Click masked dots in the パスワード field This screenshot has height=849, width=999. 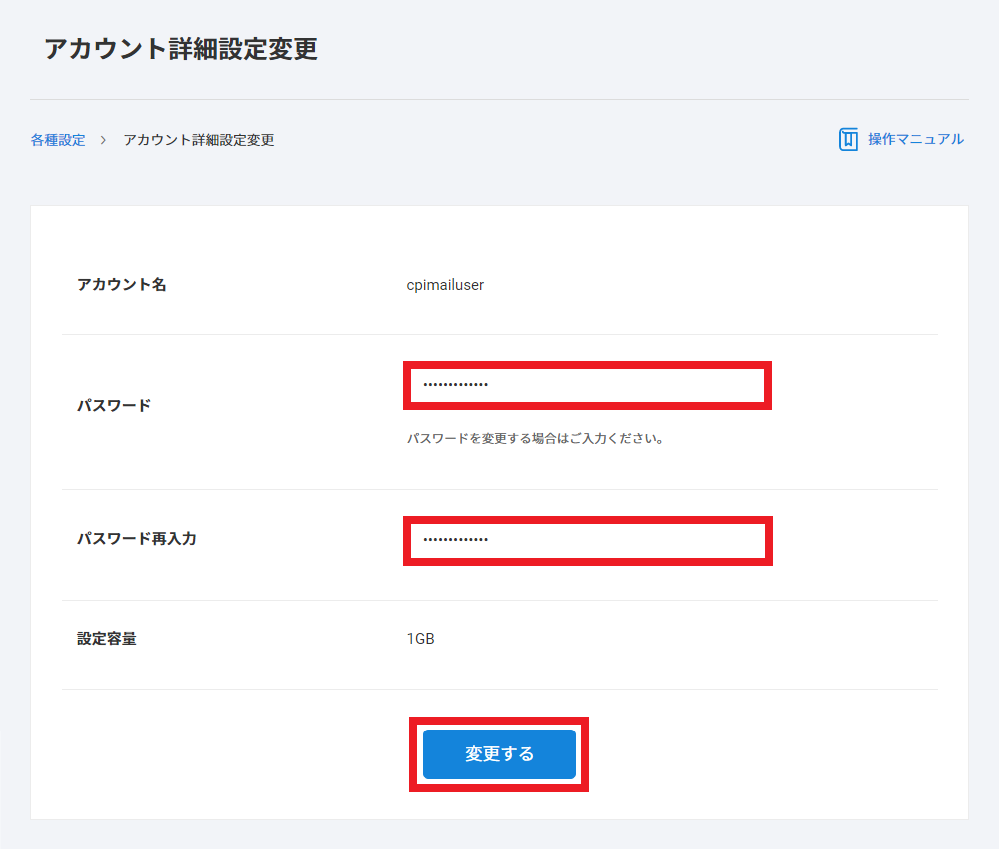(455, 385)
